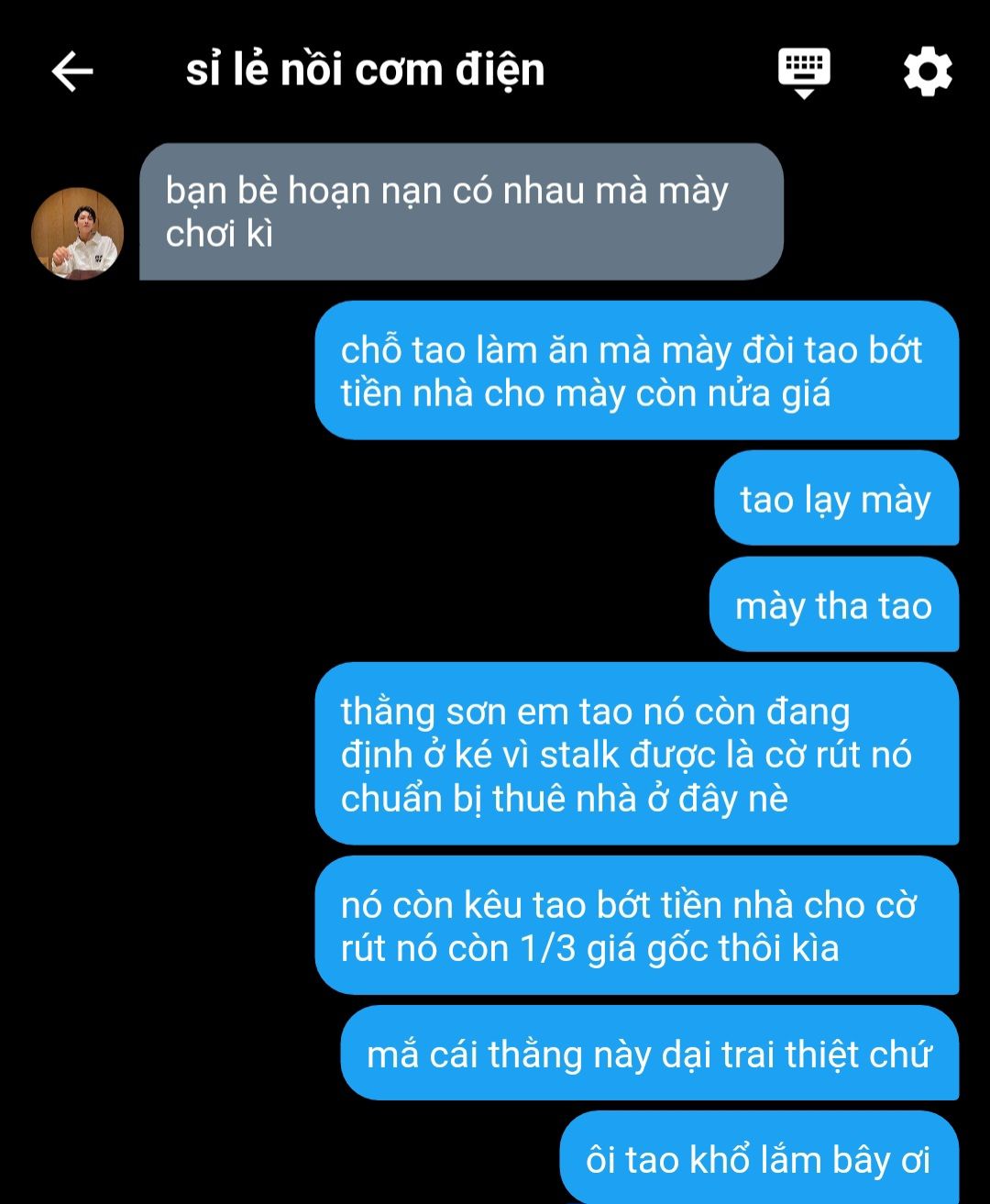This screenshot has height=1204, width=990.
Task: Tap the keyboard icon's down arrow
Action: [x=804, y=94]
